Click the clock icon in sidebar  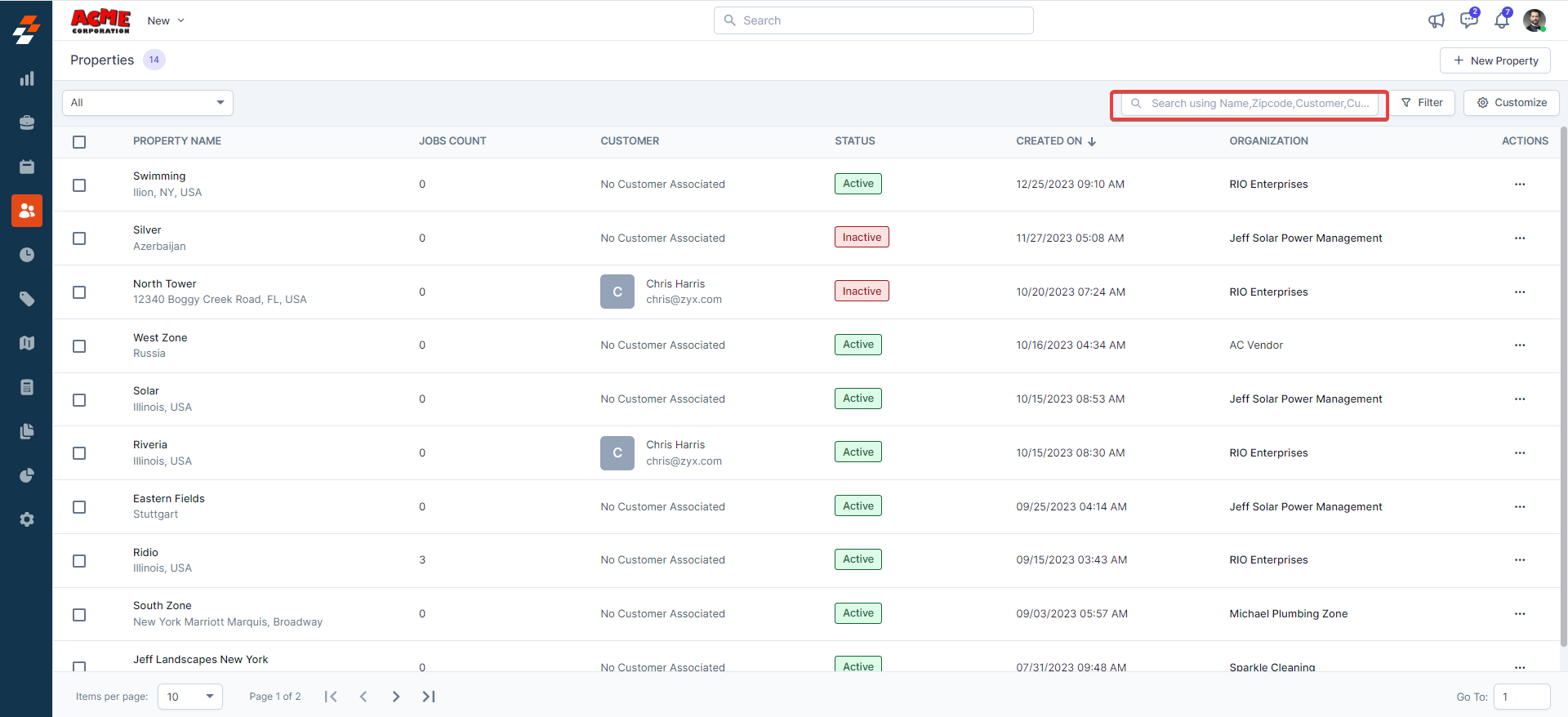point(27,255)
